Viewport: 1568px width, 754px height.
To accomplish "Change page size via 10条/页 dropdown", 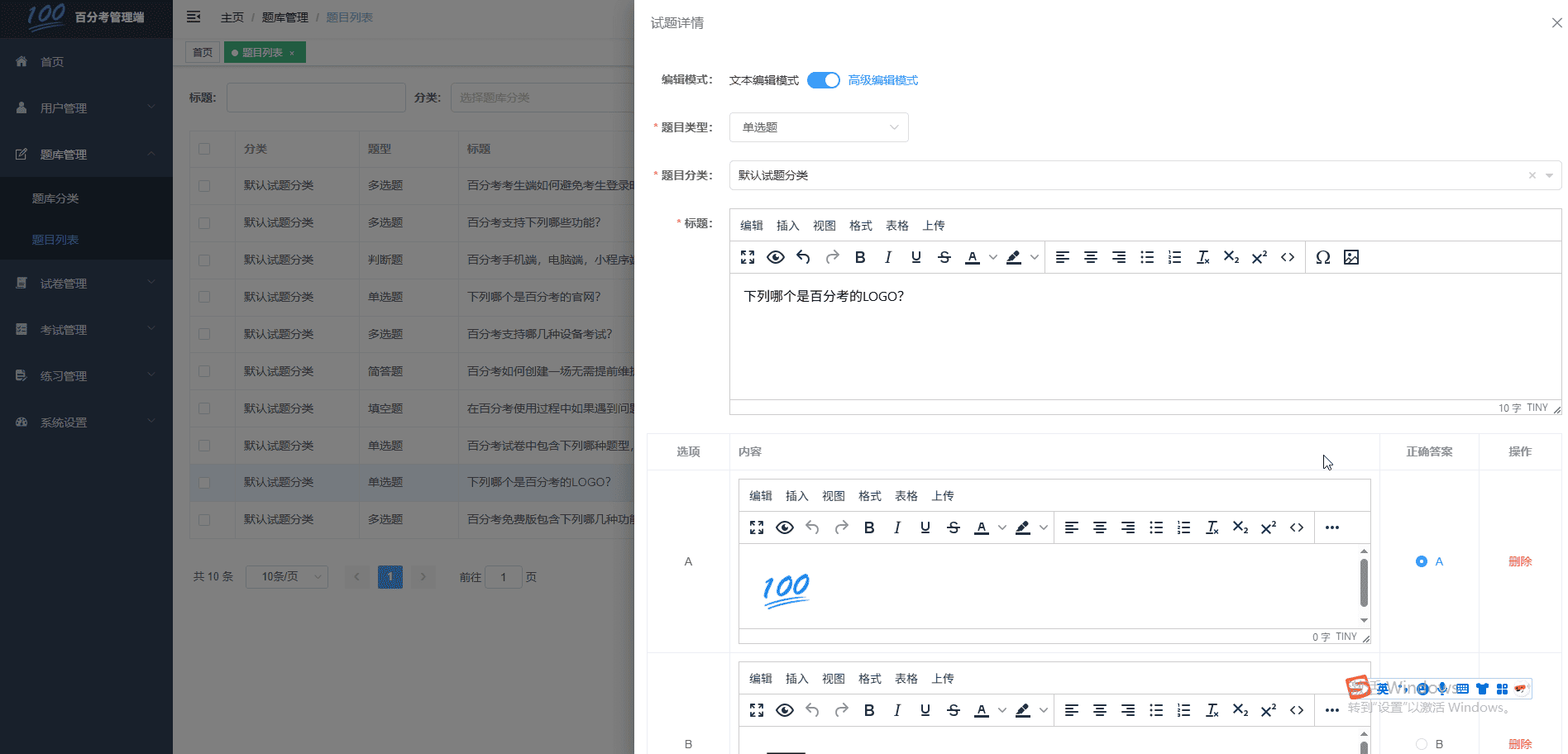I will click(x=286, y=576).
